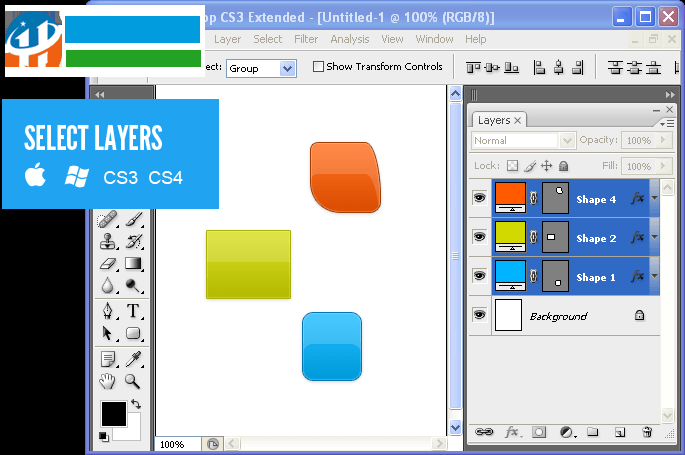Click Align Vertical Centers icon

[492, 68]
